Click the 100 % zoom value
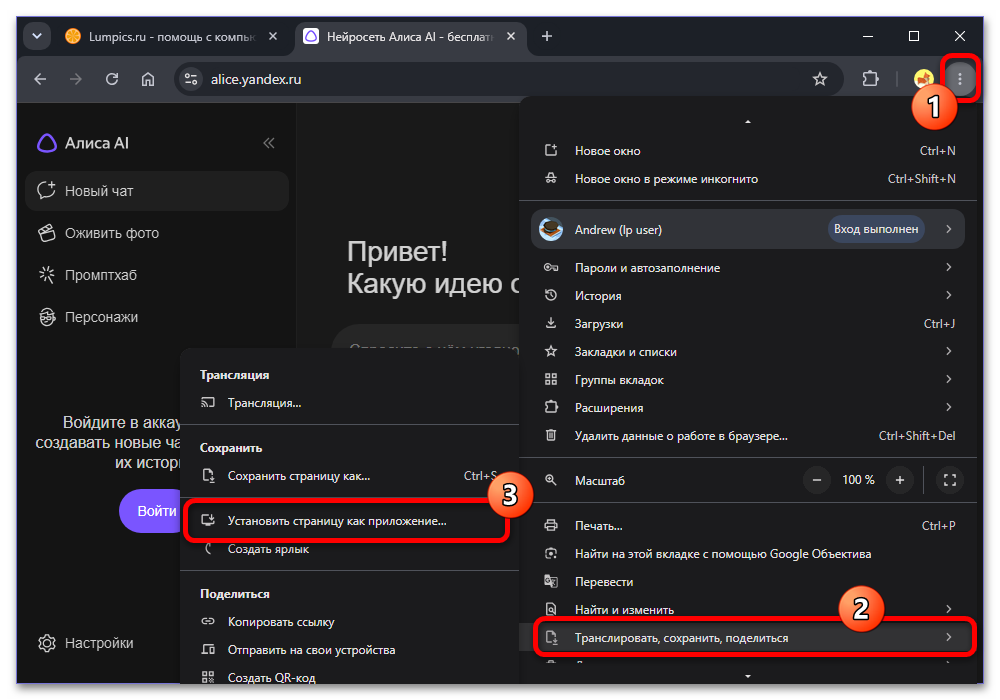 (858, 480)
